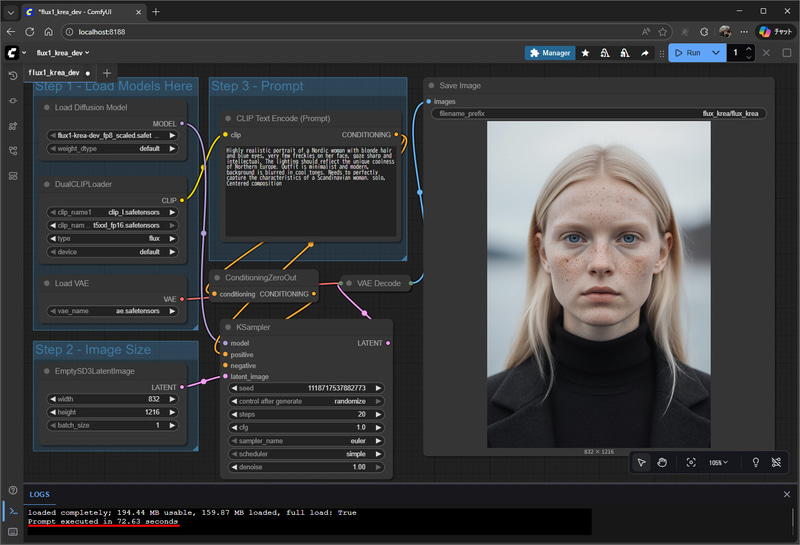Image resolution: width=800 pixels, height=545 pixels.
Task: Collapse the Load Diffusion Model node
Action: [46, 107]
